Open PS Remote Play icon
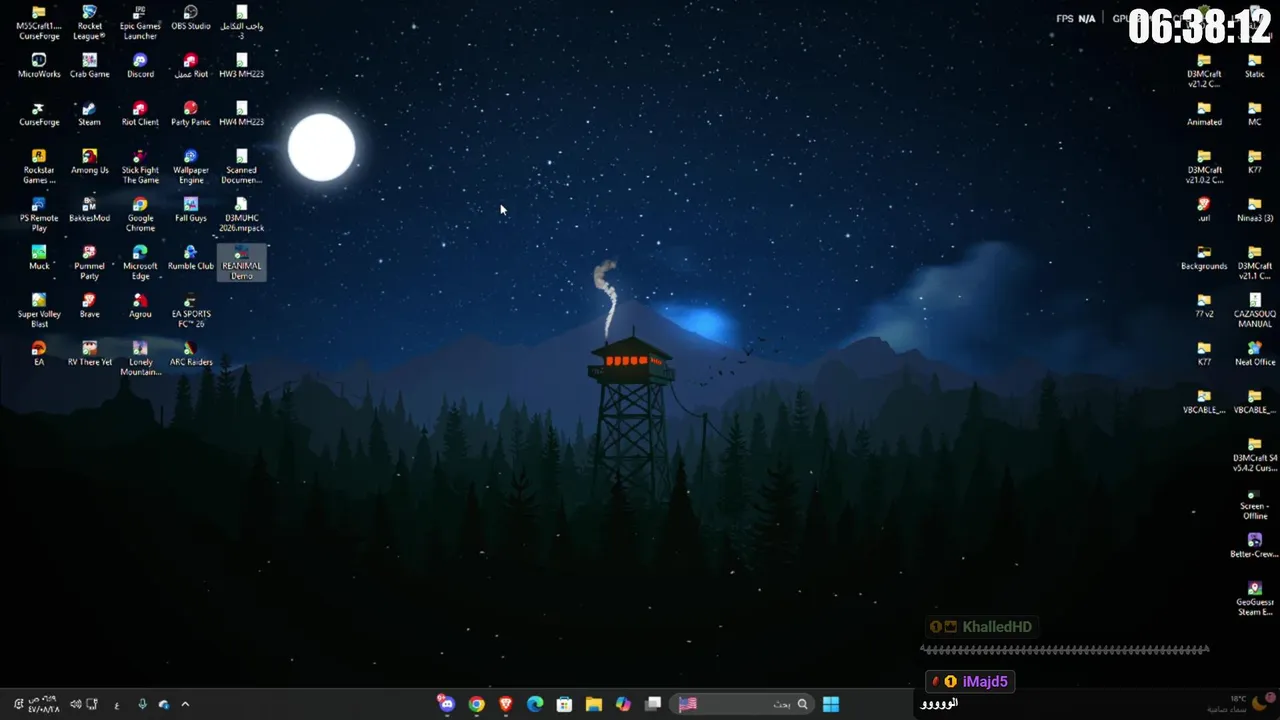 (x=39, y=214)
